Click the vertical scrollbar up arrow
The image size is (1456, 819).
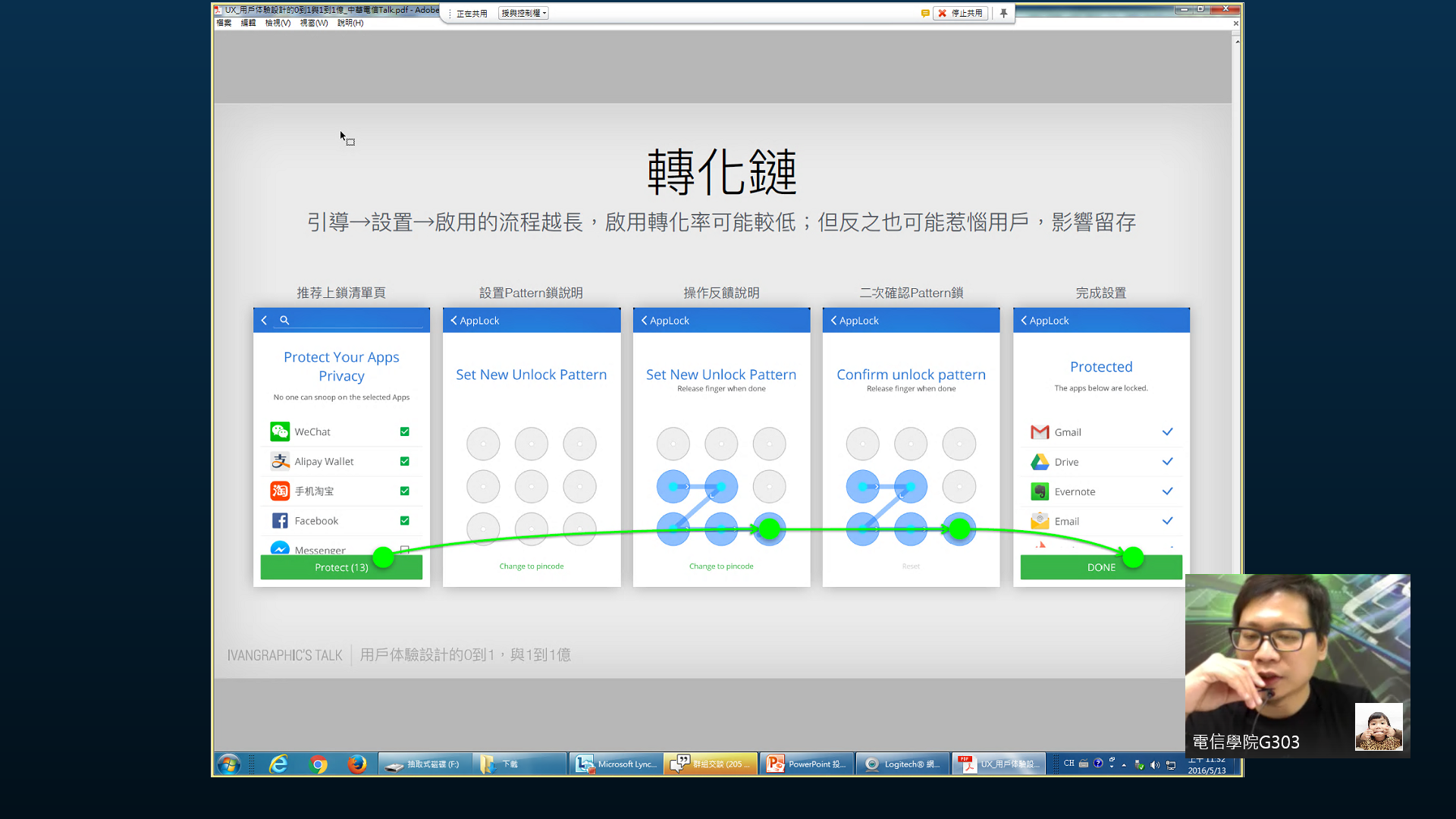[1237, 41]
